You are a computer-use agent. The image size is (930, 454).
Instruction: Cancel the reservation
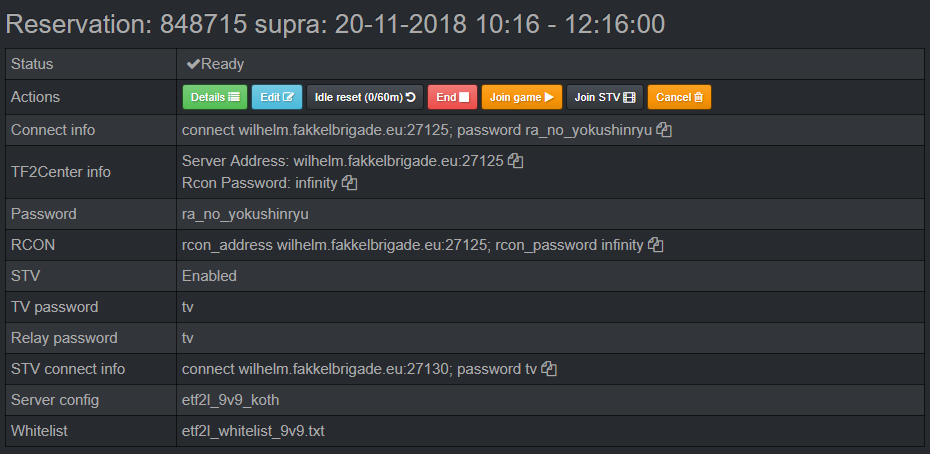(679, 97)
